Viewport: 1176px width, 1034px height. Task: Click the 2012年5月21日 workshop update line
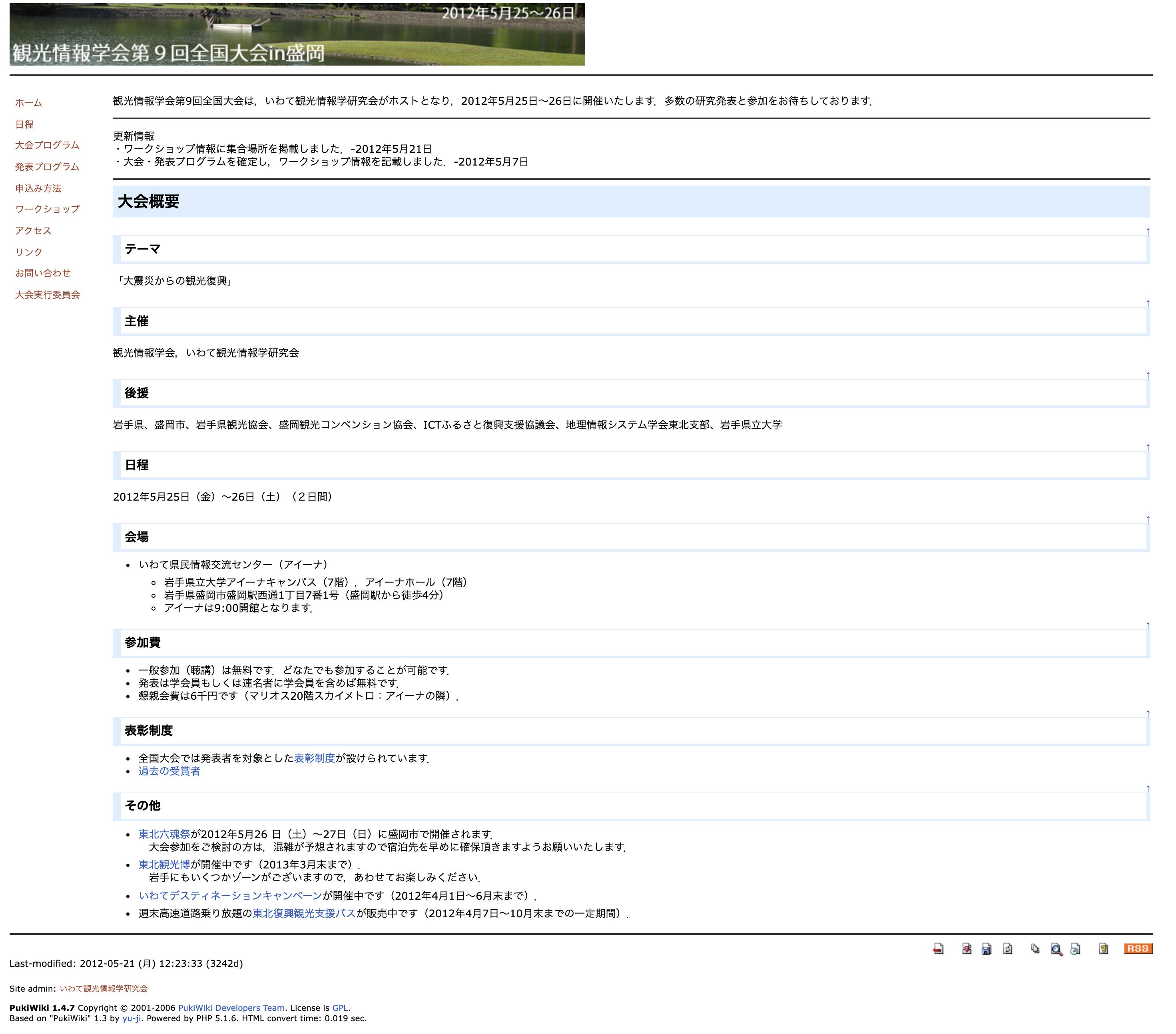[x=273, y=149]
